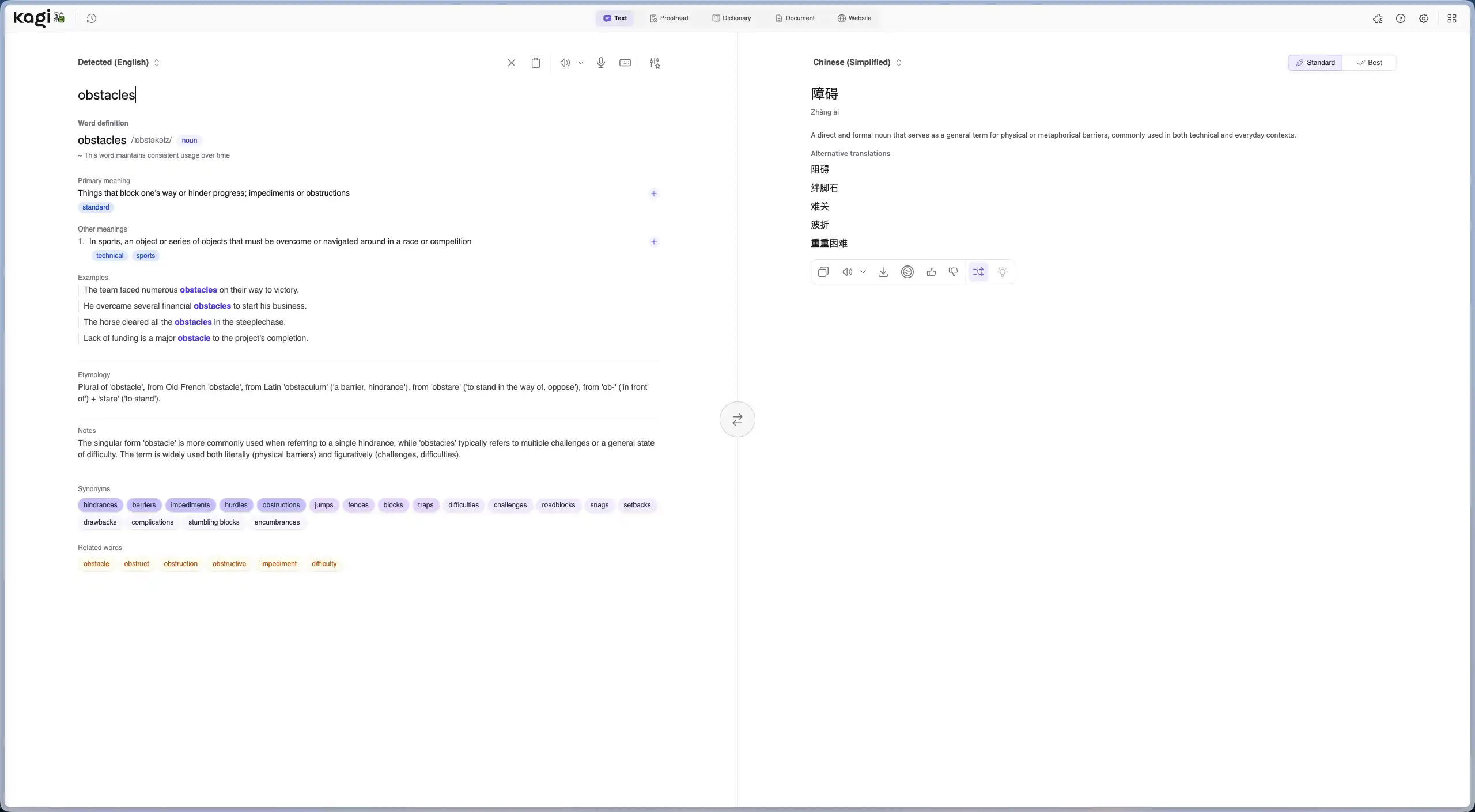Viewport: 1475px width, 812px height.
Task: Open translation settings sliders icon
Action: (655, 63)
